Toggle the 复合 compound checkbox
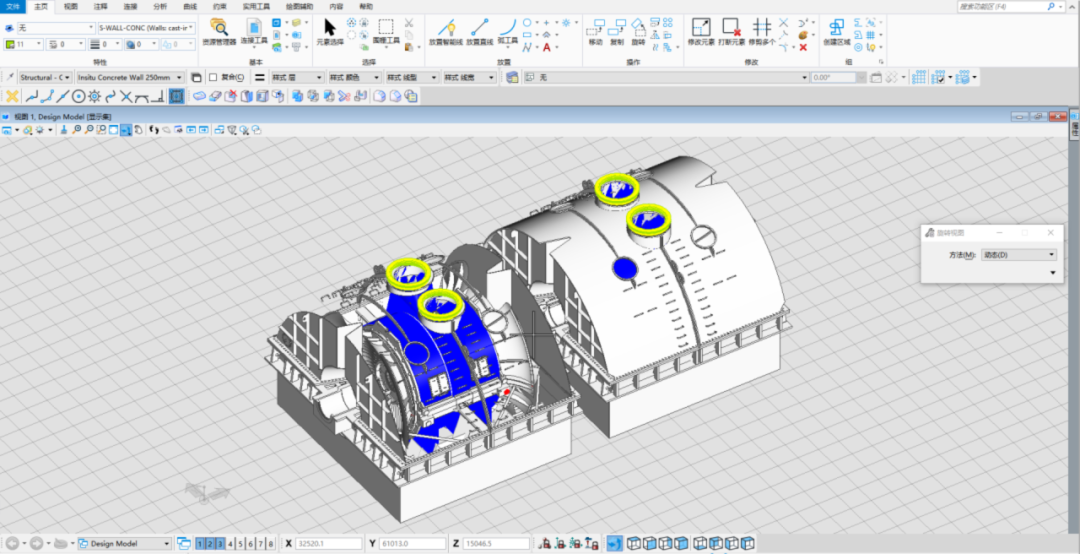 [213, 78]
